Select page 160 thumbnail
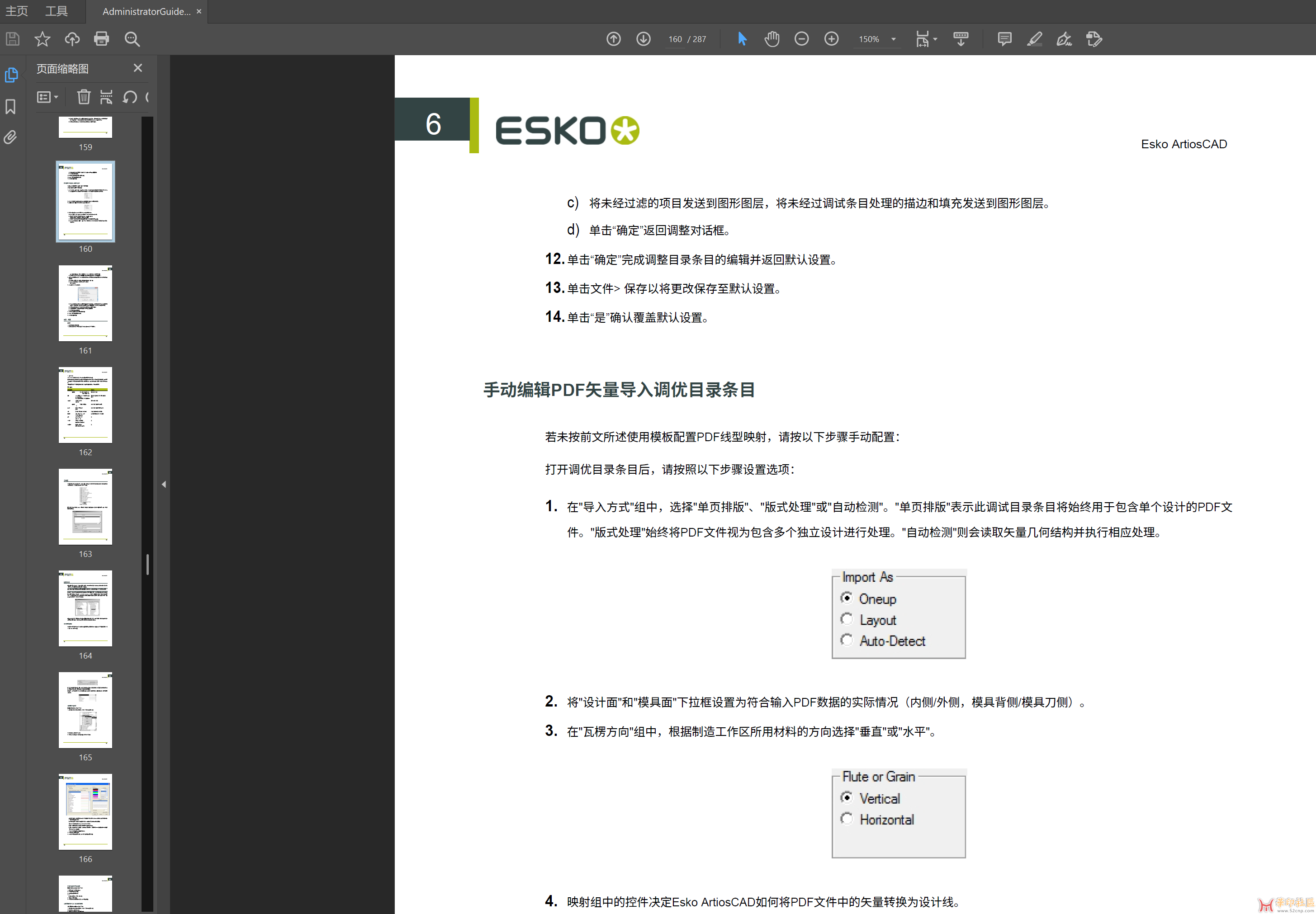This screenshot has width=1316, height=914. point(85,202)
